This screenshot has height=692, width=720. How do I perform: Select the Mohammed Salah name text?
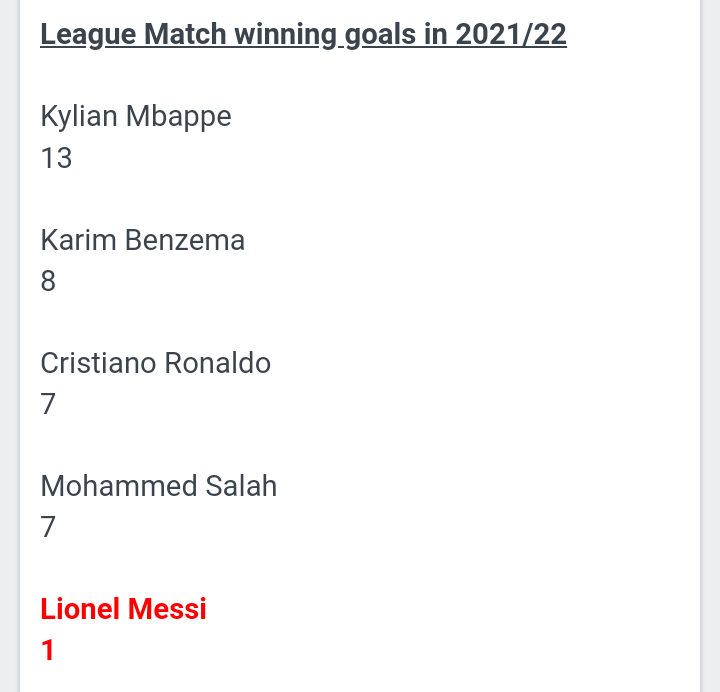pyautogui.click(x=158, y=486)
